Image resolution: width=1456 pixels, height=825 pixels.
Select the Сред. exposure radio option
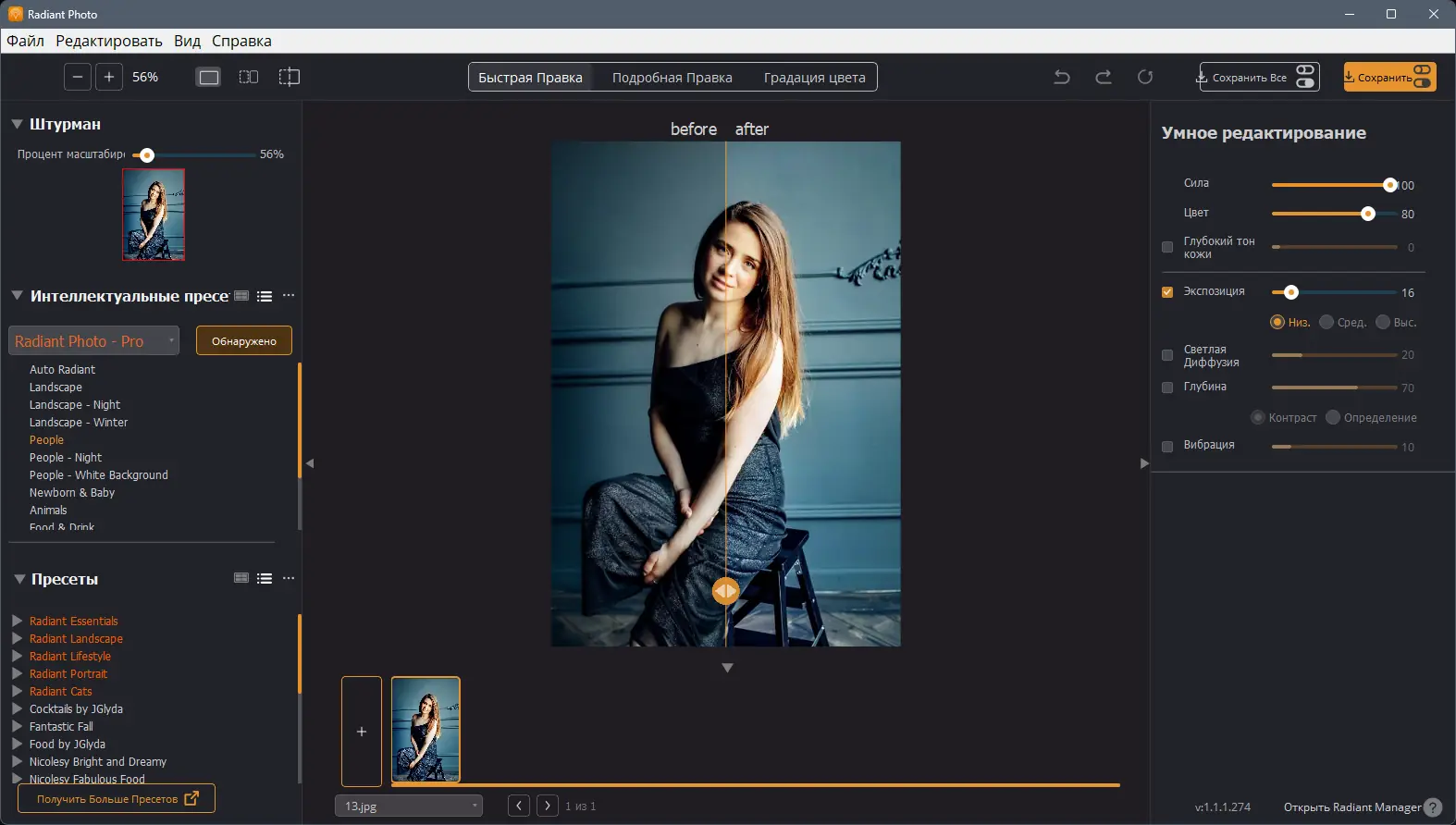click(1326, 322)
